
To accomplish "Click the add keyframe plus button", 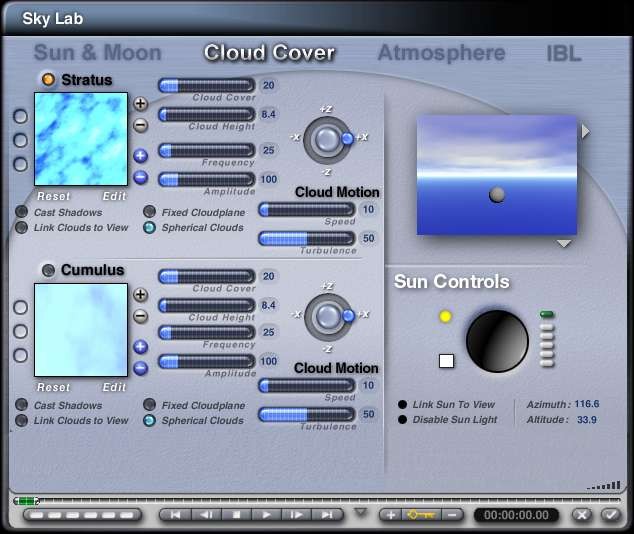I will click(x=390, y=515).
